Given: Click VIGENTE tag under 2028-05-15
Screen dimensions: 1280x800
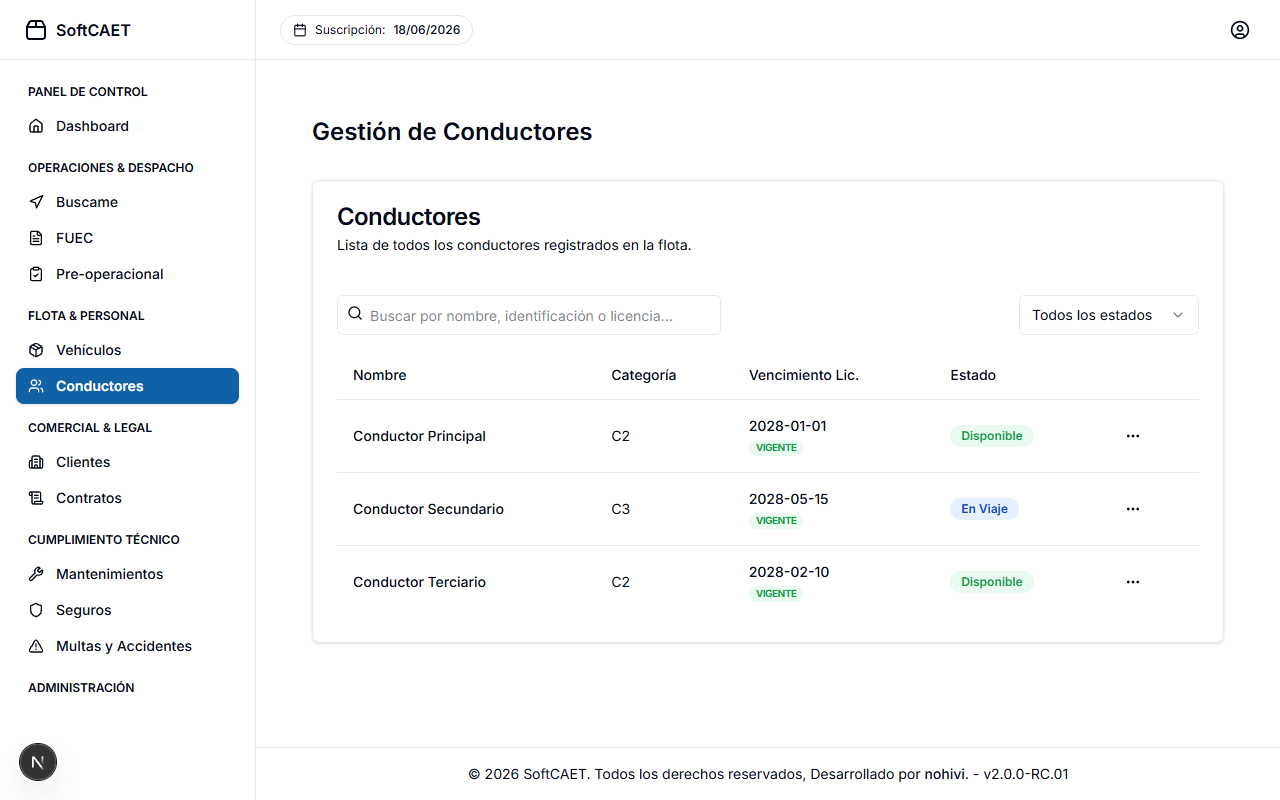Looking at the screenshot, I should 776,521.
